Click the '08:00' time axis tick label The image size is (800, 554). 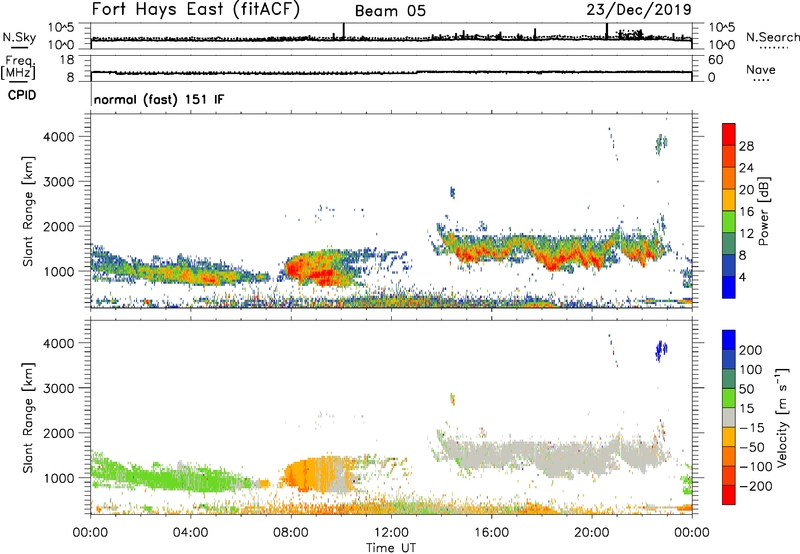click(x=291, y=533)
